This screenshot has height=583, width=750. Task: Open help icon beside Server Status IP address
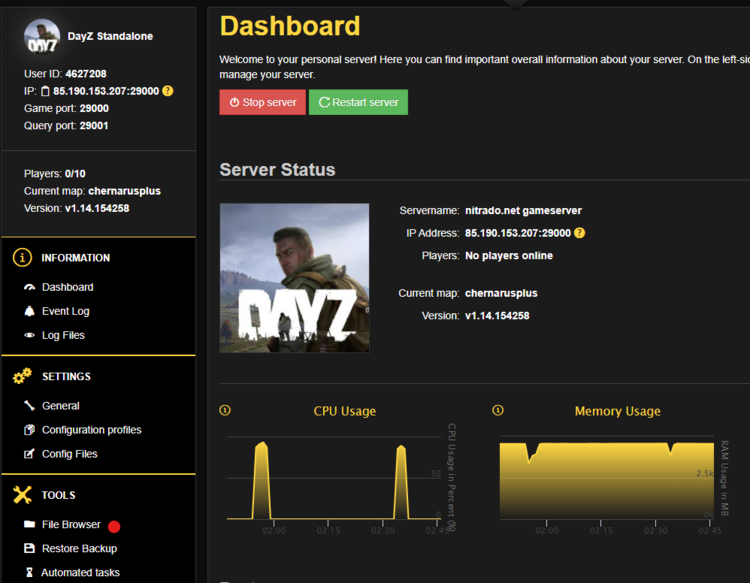click(579, 233)
